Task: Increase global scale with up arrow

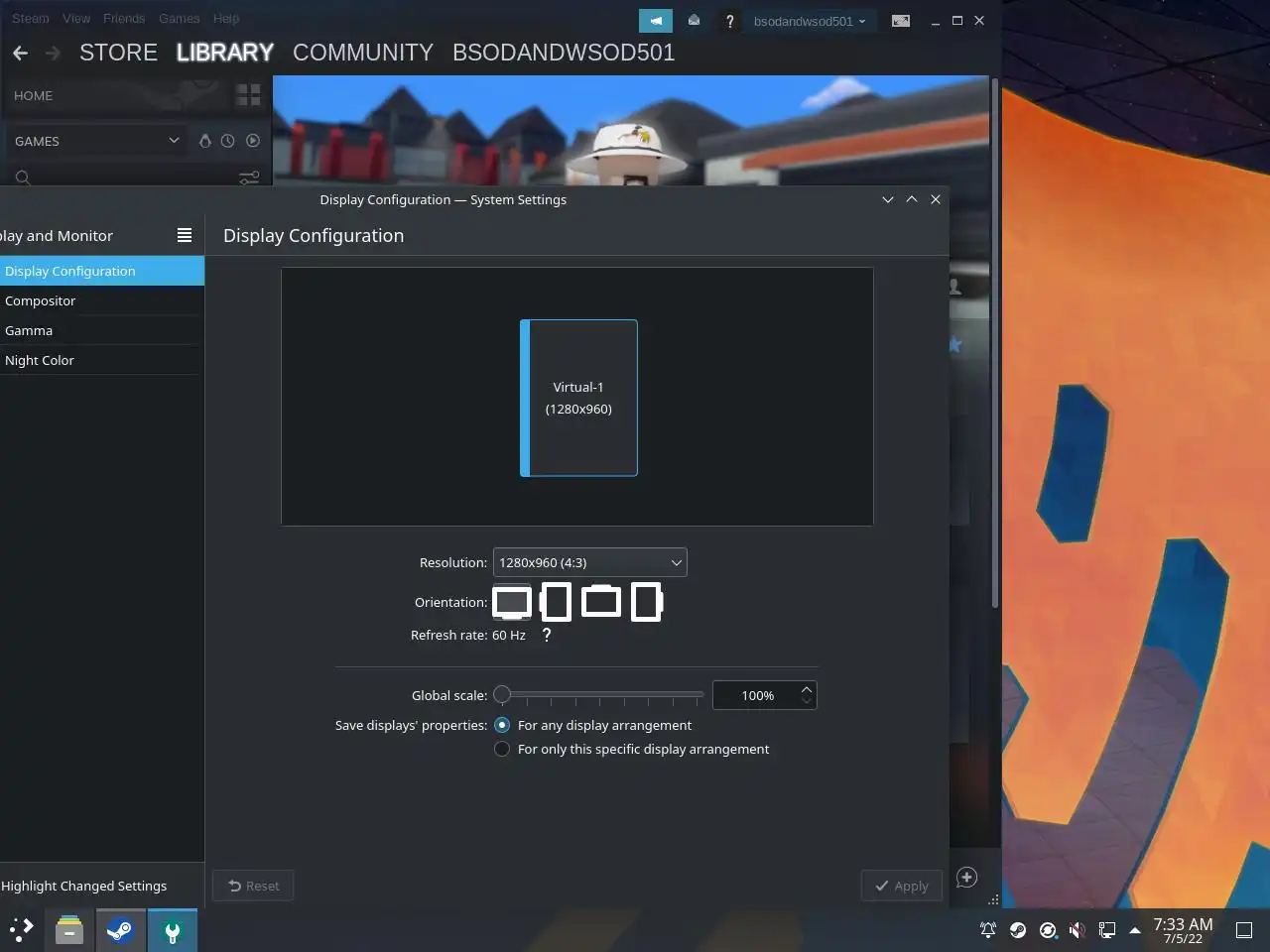Action: [807, 689]
